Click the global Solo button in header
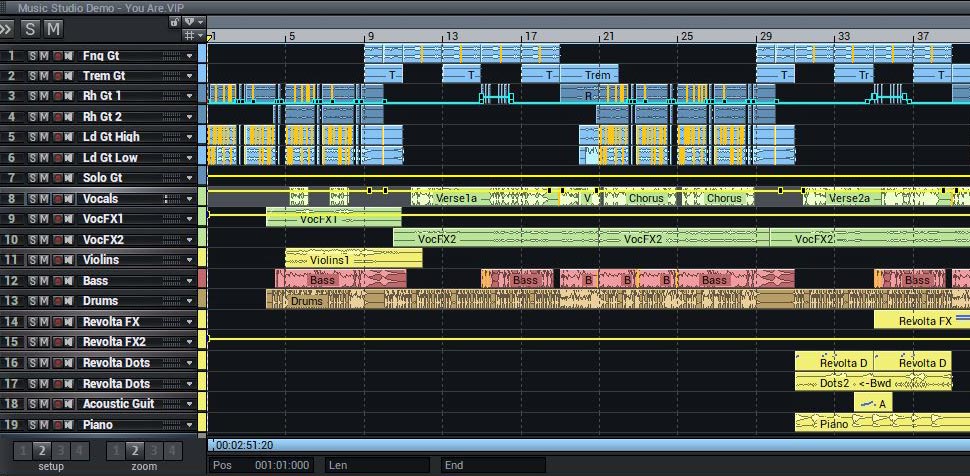Image resolution: width=970 pixels, height=476 pixels. coord(30,28)
